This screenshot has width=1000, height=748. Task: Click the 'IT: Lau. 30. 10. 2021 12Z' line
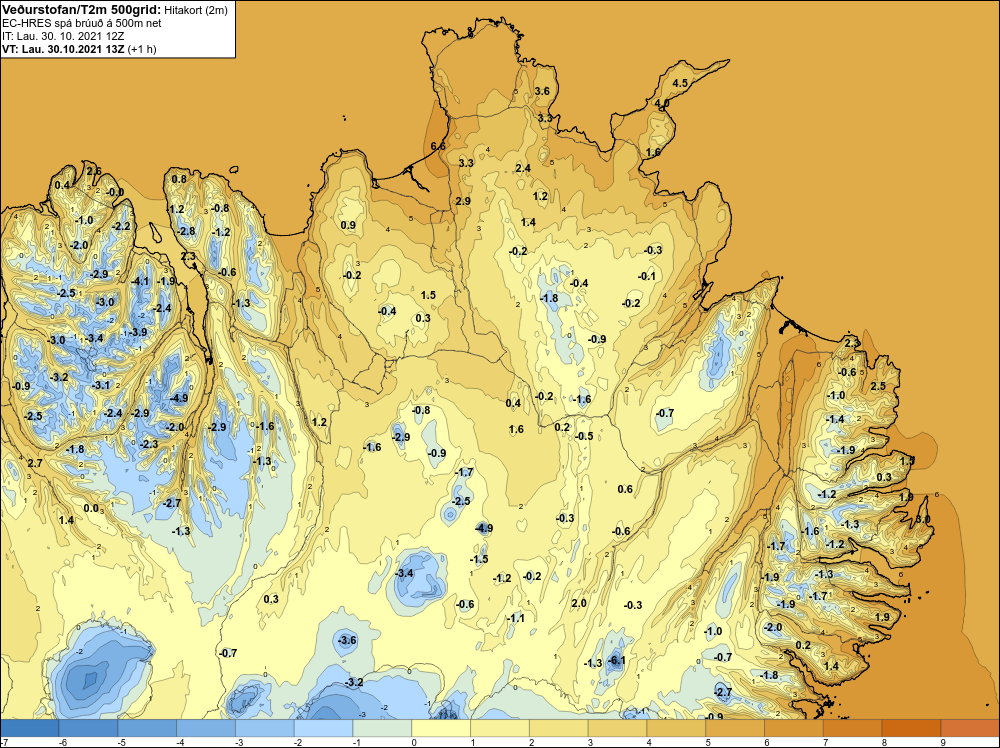63,36
